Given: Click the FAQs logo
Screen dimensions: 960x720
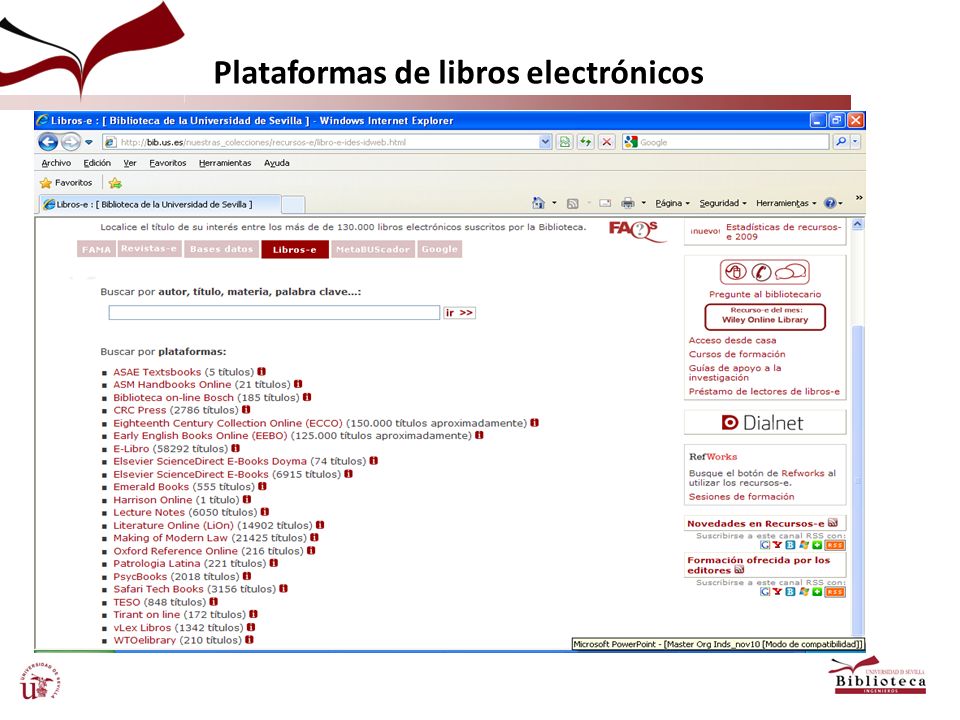Looking at the screenshot, I should [636, 231].
